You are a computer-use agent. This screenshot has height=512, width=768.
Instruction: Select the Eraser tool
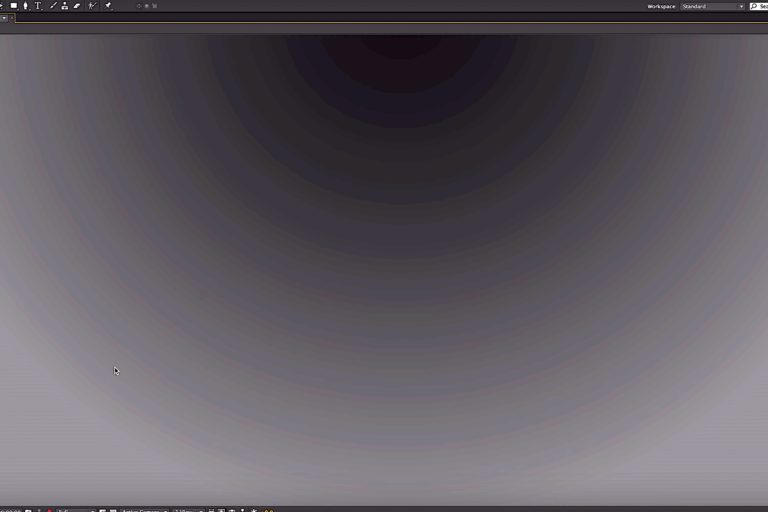coord(77,6)
